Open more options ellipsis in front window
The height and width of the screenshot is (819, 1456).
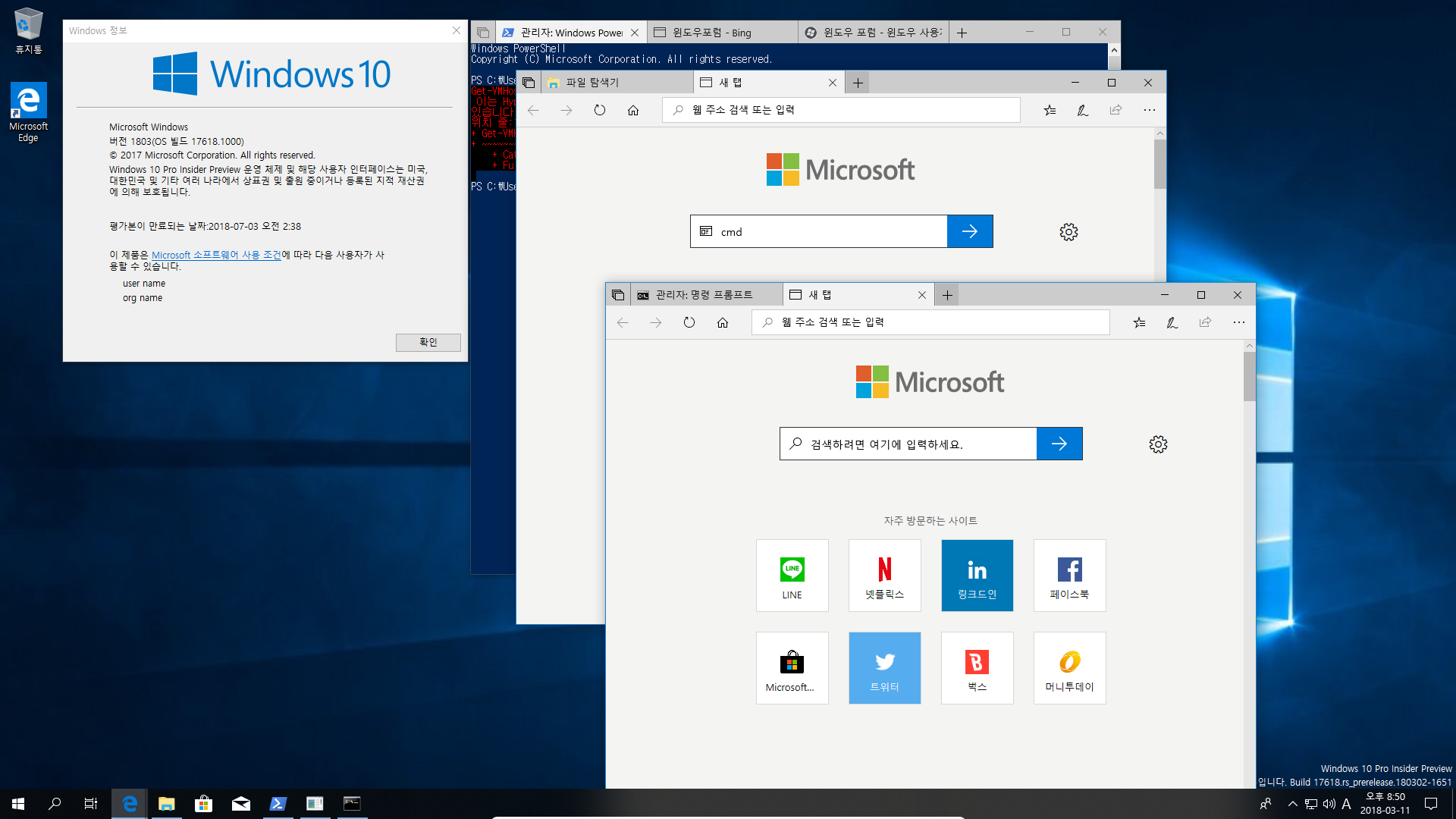1238,322
